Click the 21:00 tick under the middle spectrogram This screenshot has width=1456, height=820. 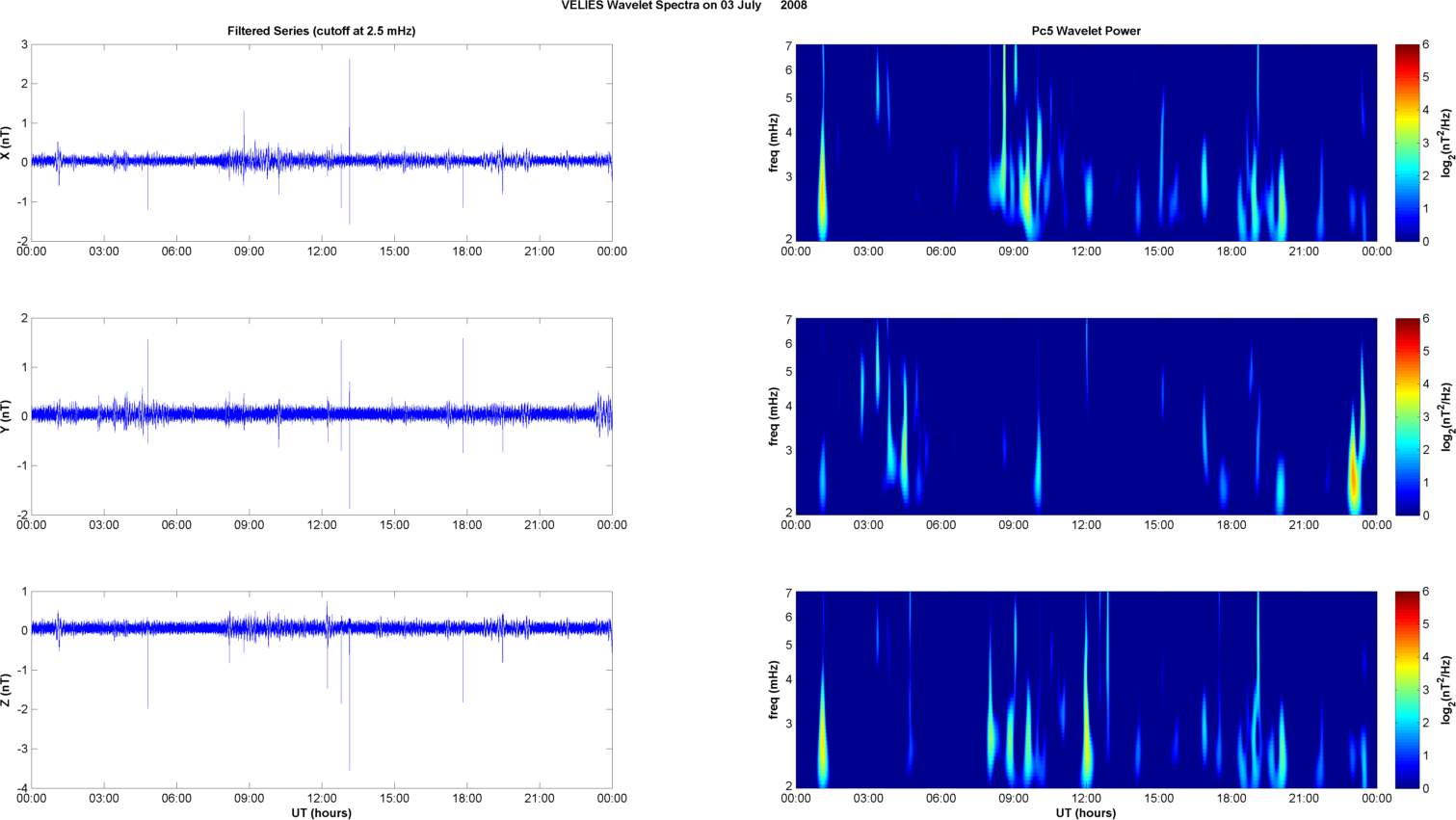pyautogui.click(x=1304, y=525)
